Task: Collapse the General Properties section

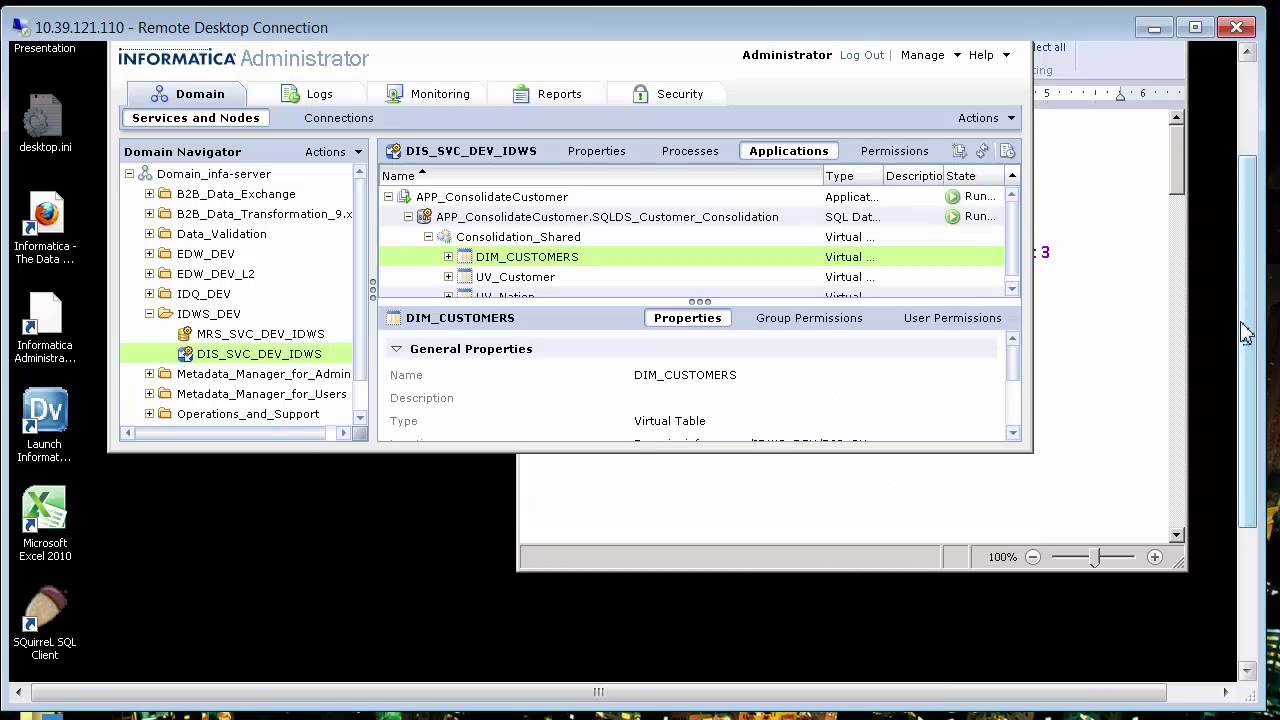Action: click(397, 349)
